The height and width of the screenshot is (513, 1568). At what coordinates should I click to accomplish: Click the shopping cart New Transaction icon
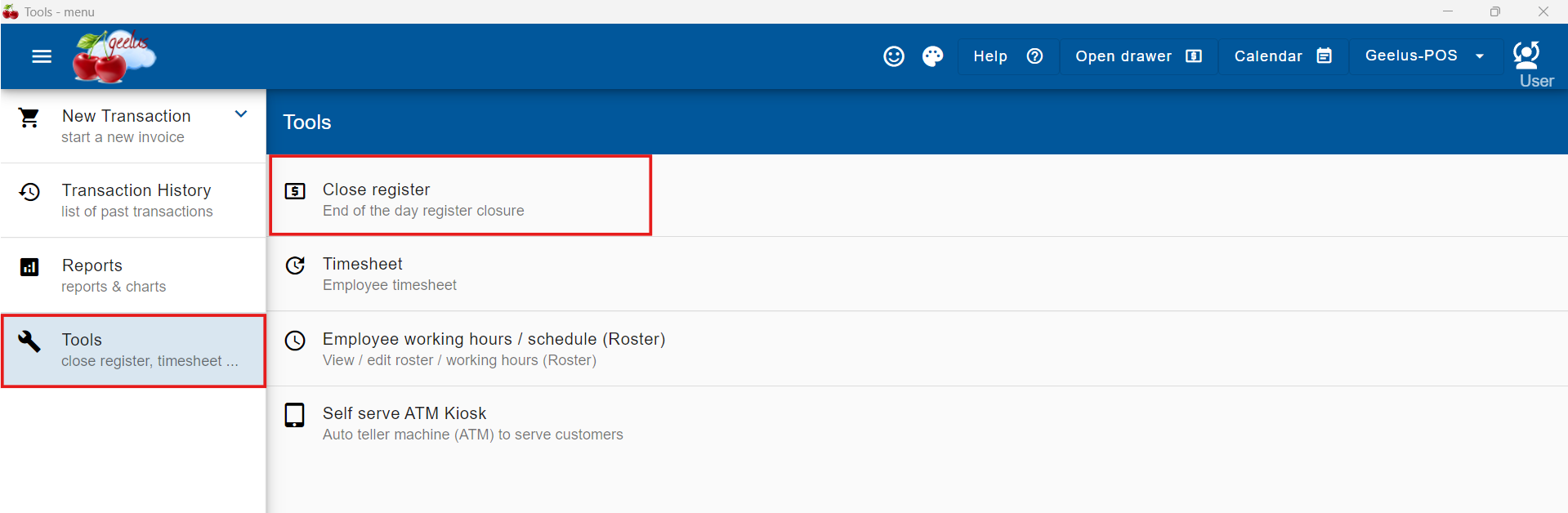[29, 118]
